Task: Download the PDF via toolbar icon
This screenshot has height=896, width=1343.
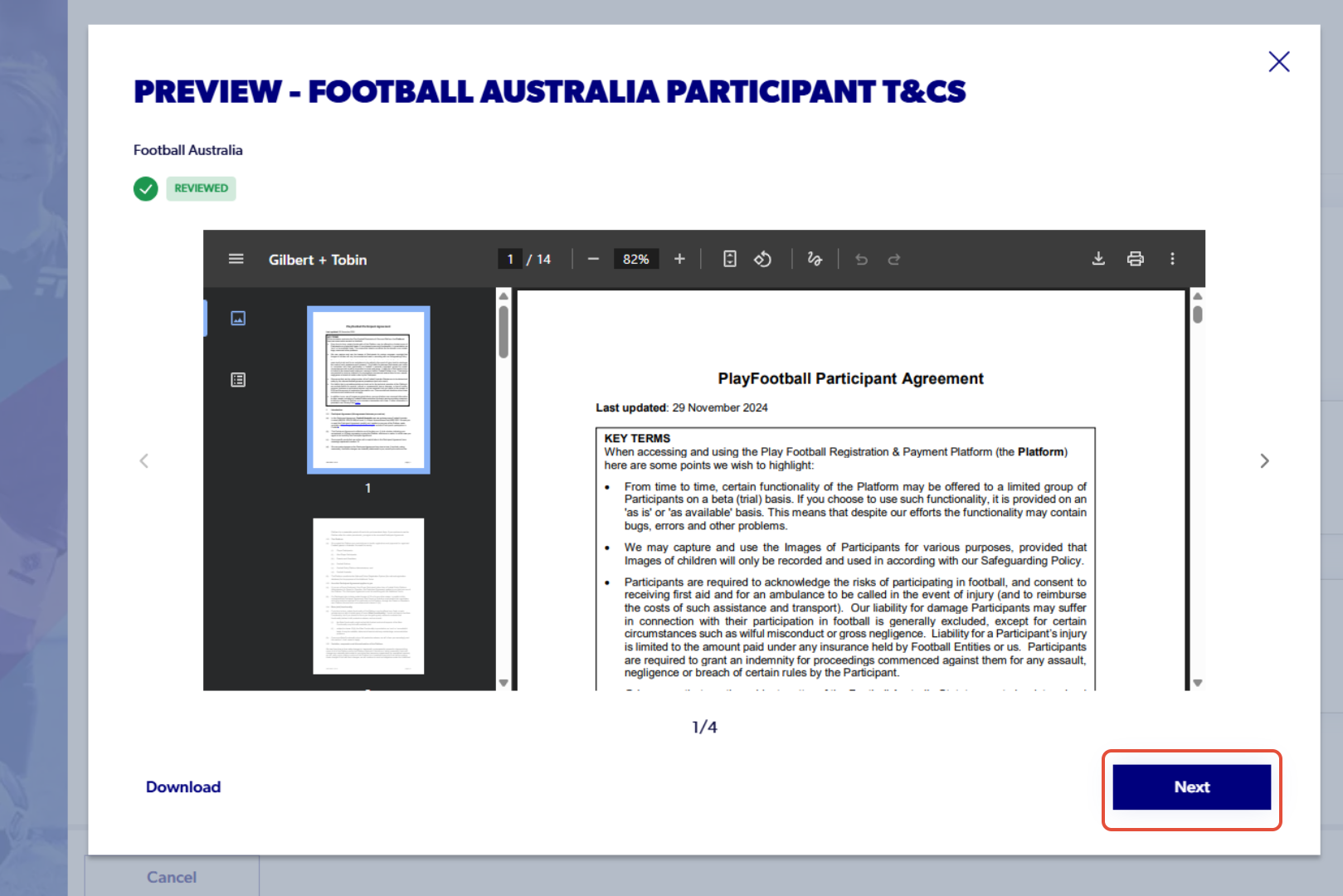Action: click(1098, 259)
